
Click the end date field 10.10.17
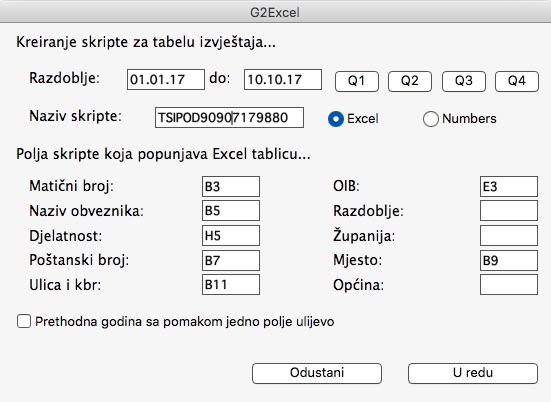coord(283,79)
